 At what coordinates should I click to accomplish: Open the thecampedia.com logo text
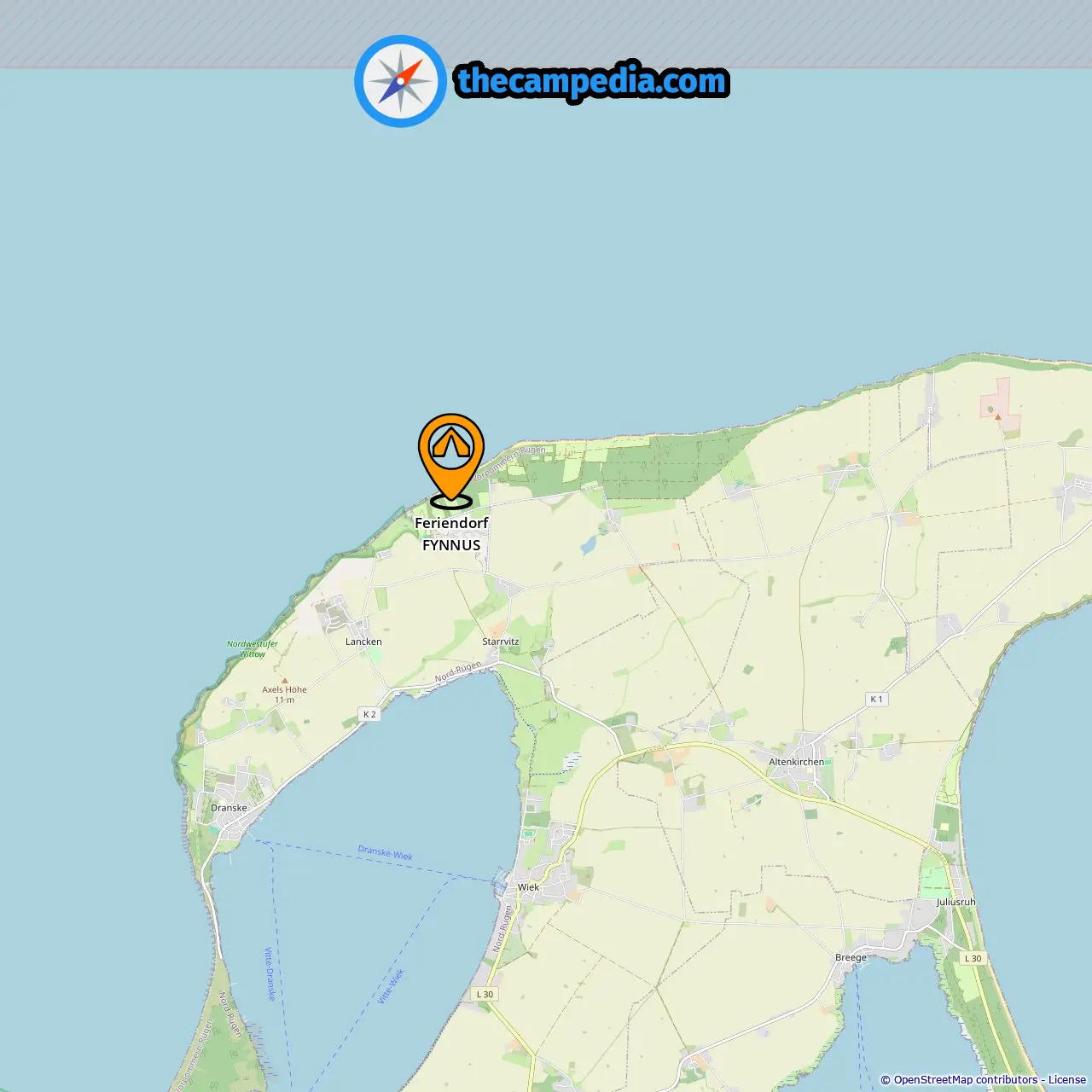pyautogui.click(x=592, y=81)
